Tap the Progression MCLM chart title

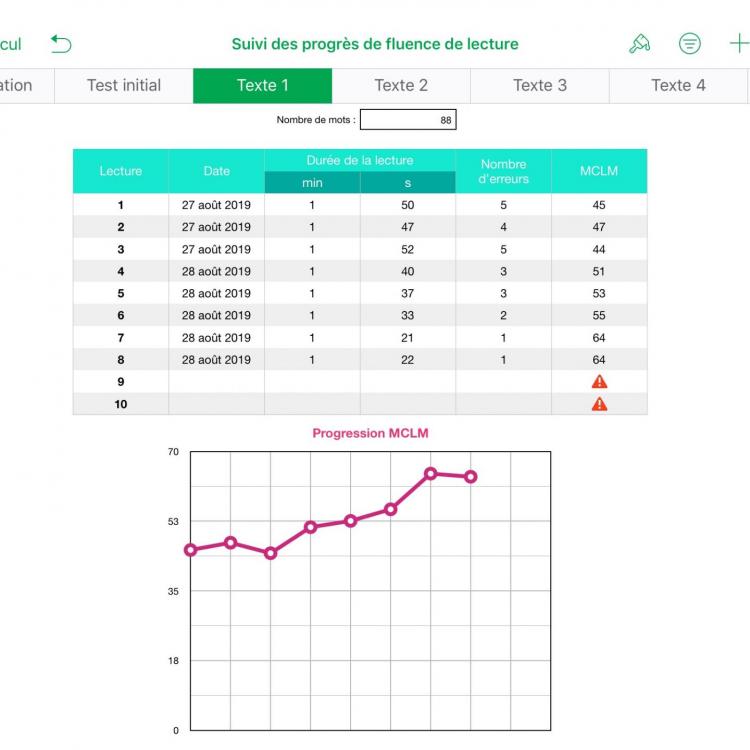370,433
